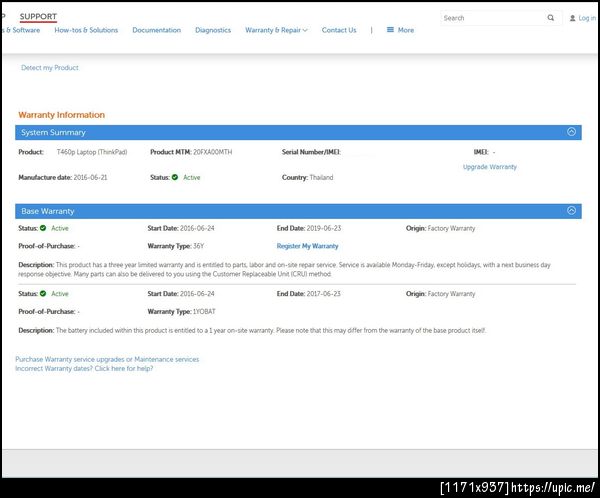Select warranty type 1YOBAT
Screen dimensions: 600x498
click(x=204, y=312)
